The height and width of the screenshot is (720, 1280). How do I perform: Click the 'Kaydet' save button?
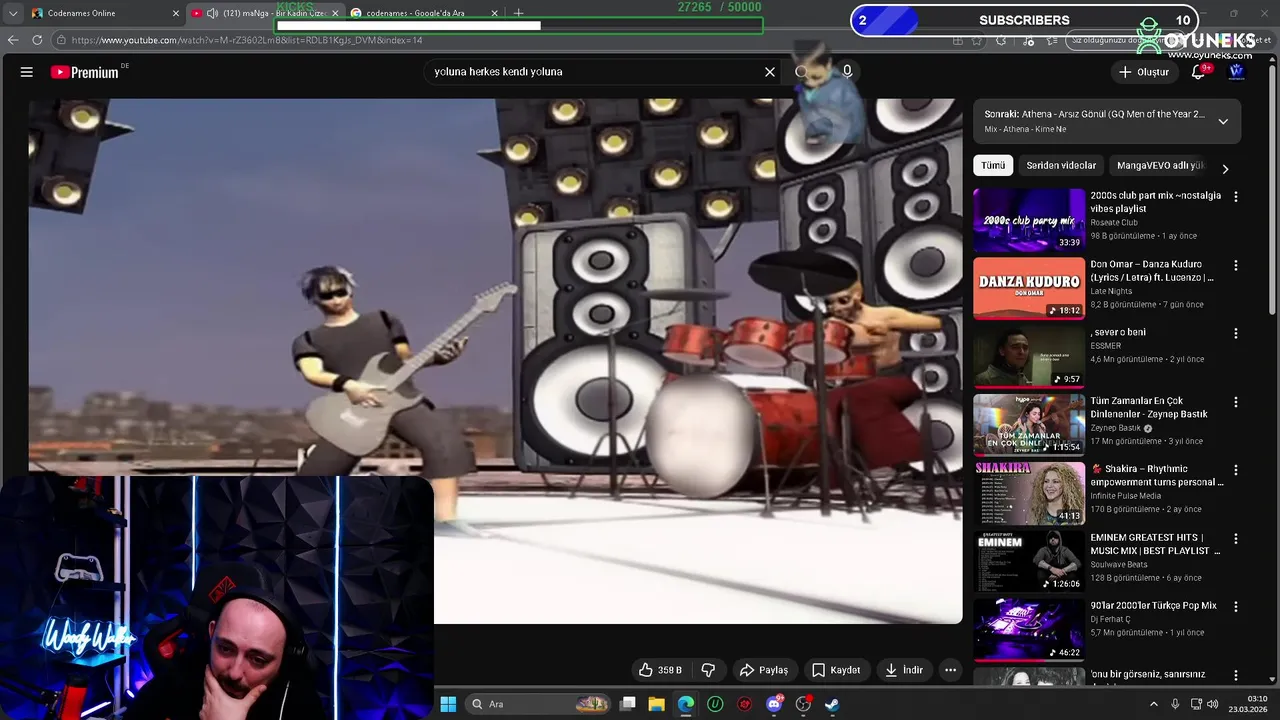[836, 670]
